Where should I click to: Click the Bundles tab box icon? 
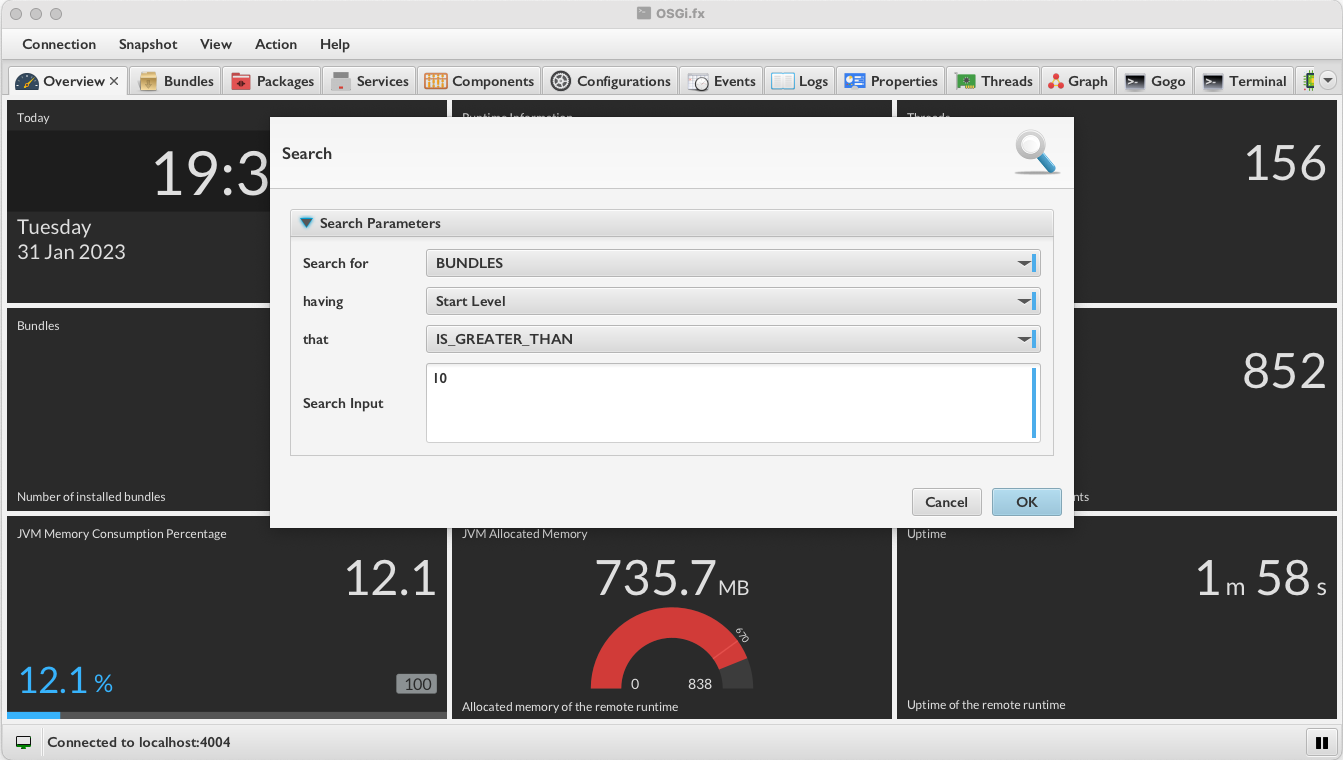148,81
